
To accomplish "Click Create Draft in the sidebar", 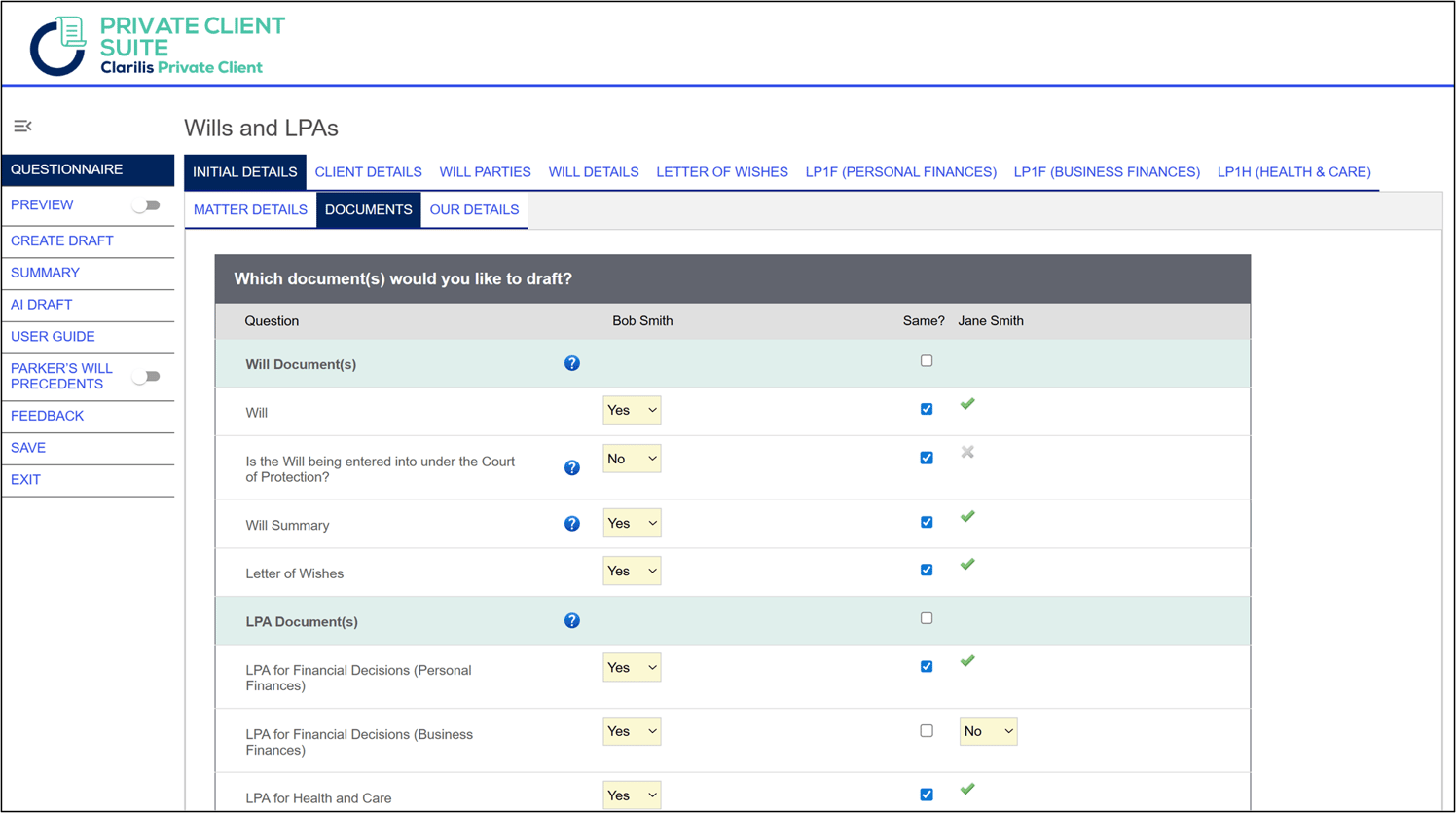I will [x=62, y=240].
